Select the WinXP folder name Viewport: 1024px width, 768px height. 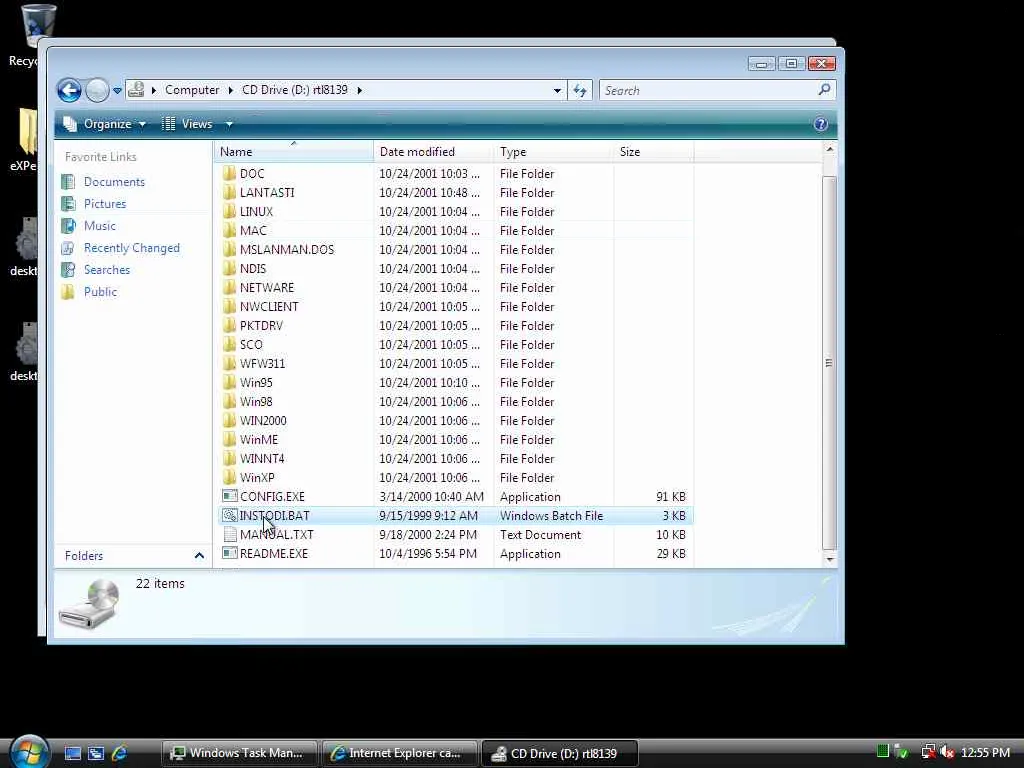pos(257,477)
